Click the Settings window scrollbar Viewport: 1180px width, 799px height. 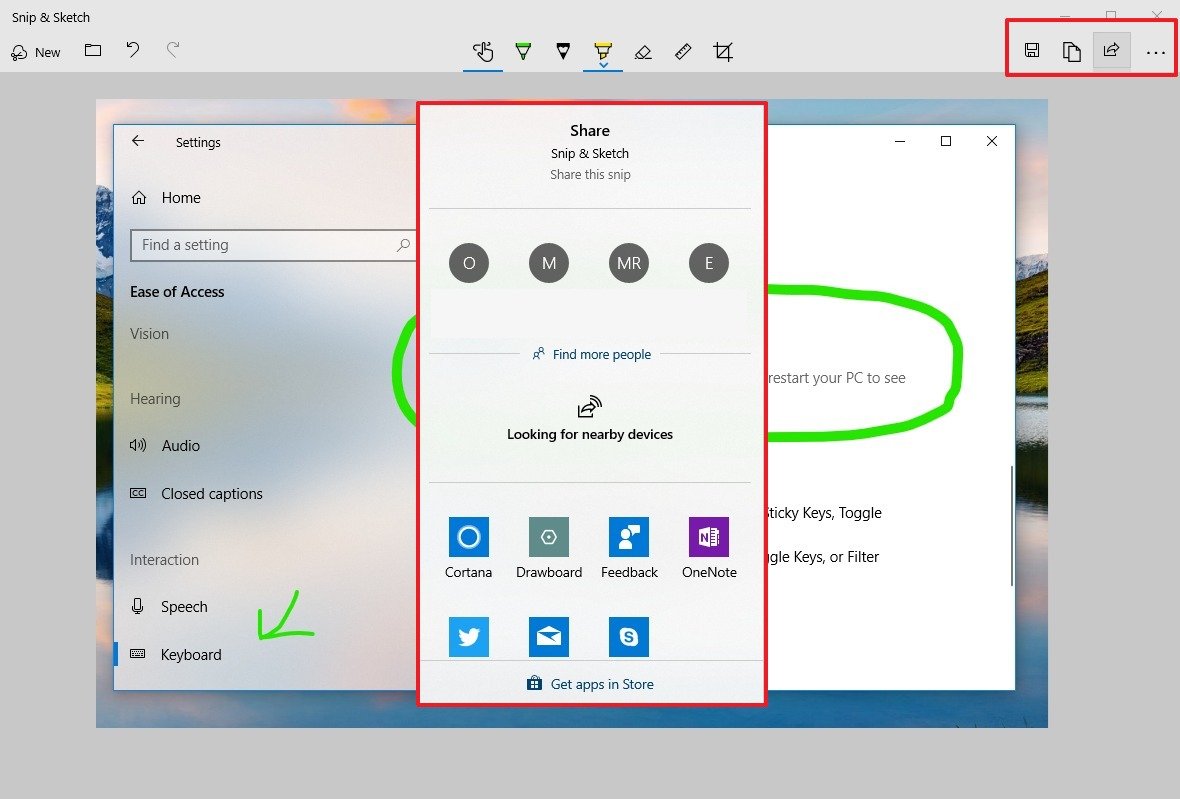point(1011,526)
